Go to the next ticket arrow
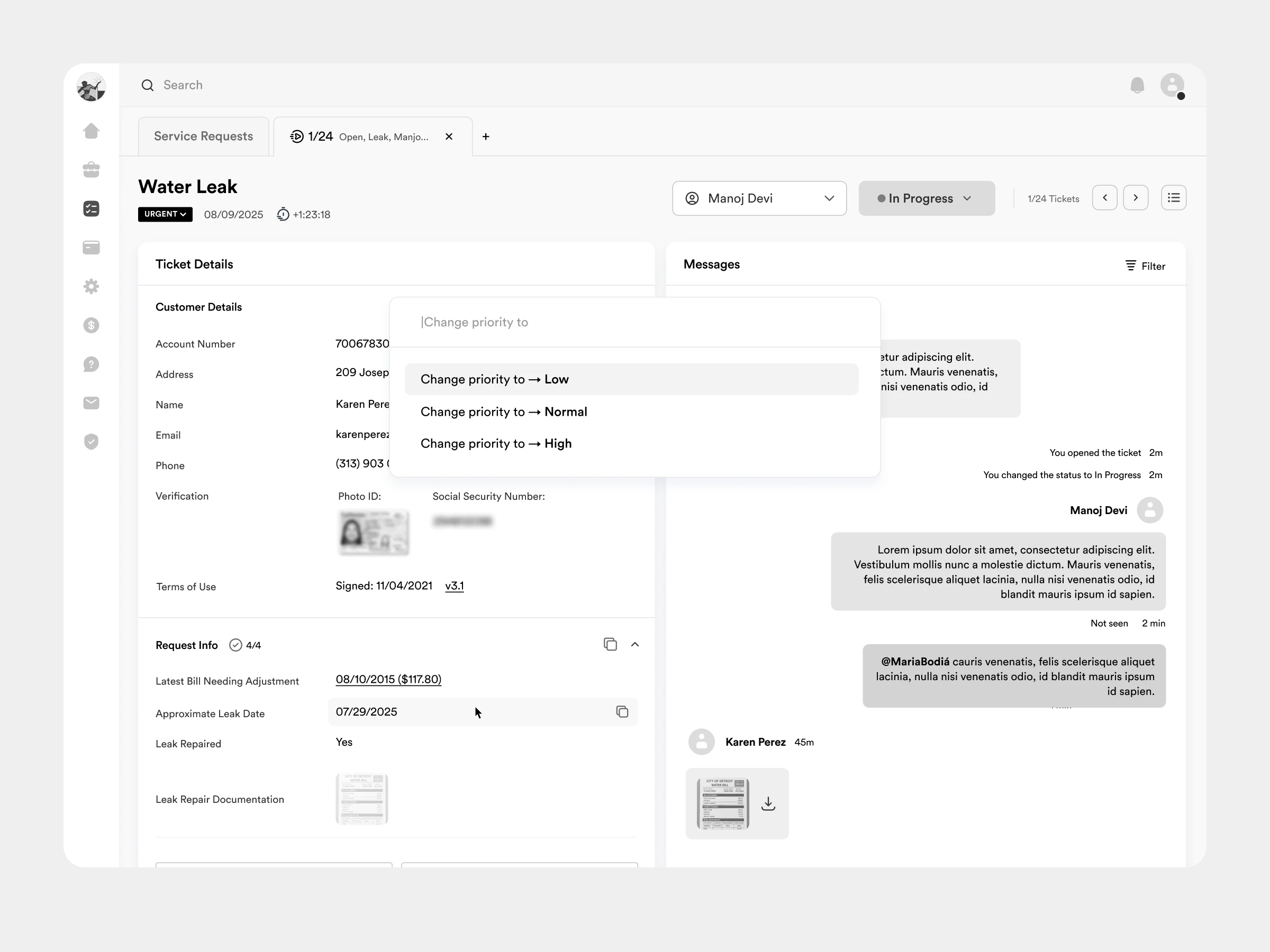 (x=1135, y=198)
